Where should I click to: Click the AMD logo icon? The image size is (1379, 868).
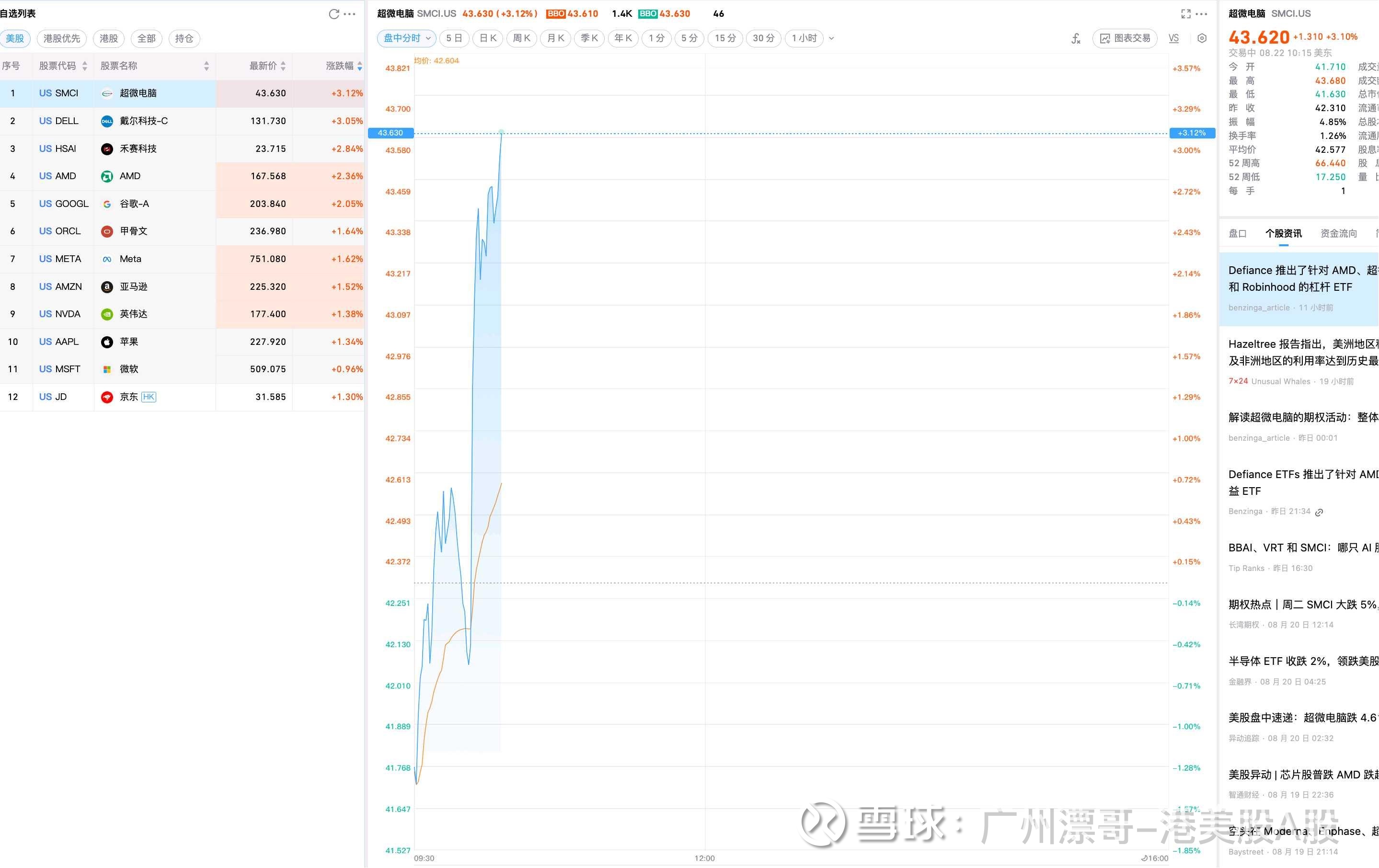tap(107, 176)
